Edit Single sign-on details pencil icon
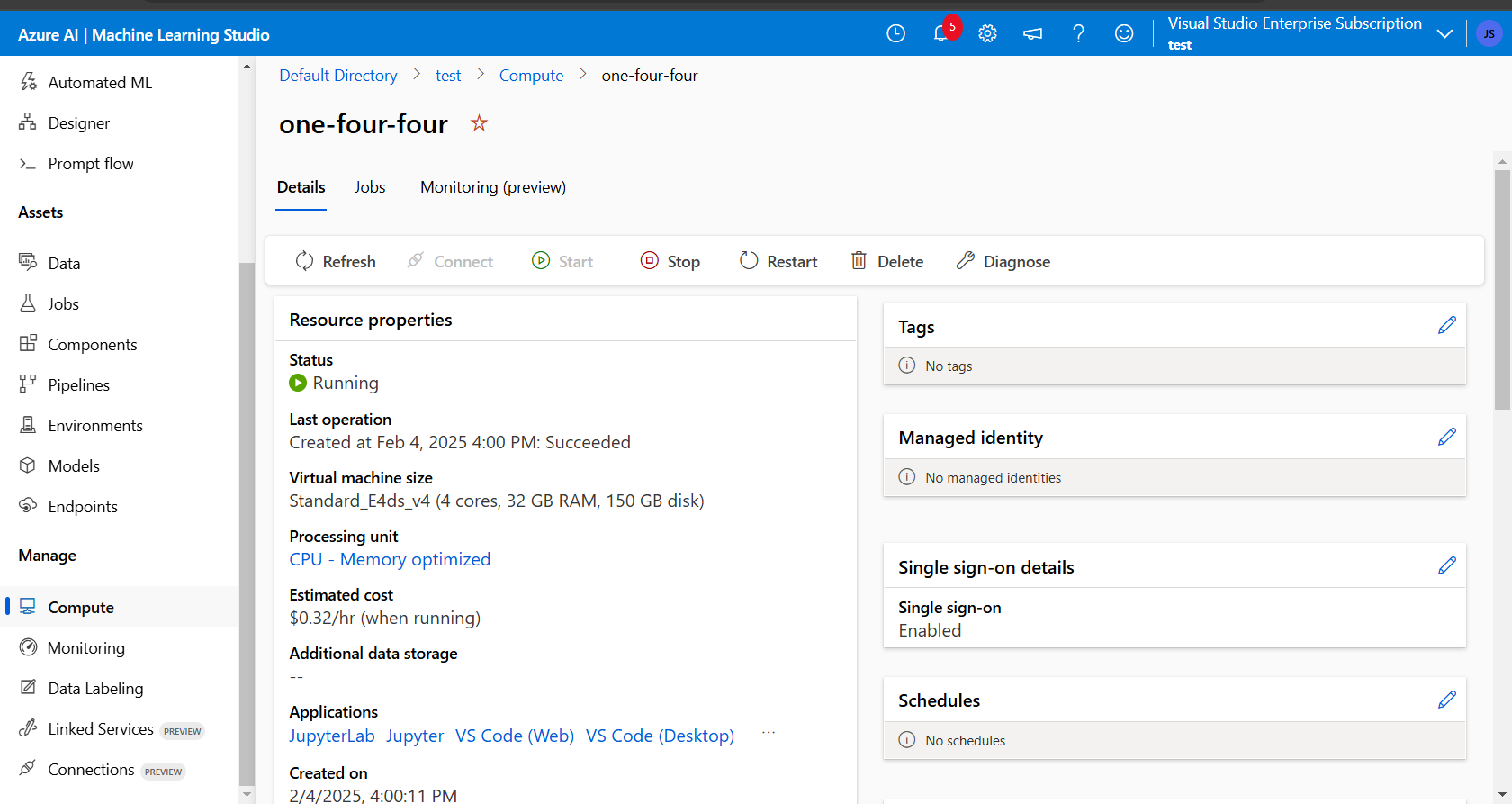Image resolution: width=1512 pixels, height=804 pixels. pos(1446,565)
